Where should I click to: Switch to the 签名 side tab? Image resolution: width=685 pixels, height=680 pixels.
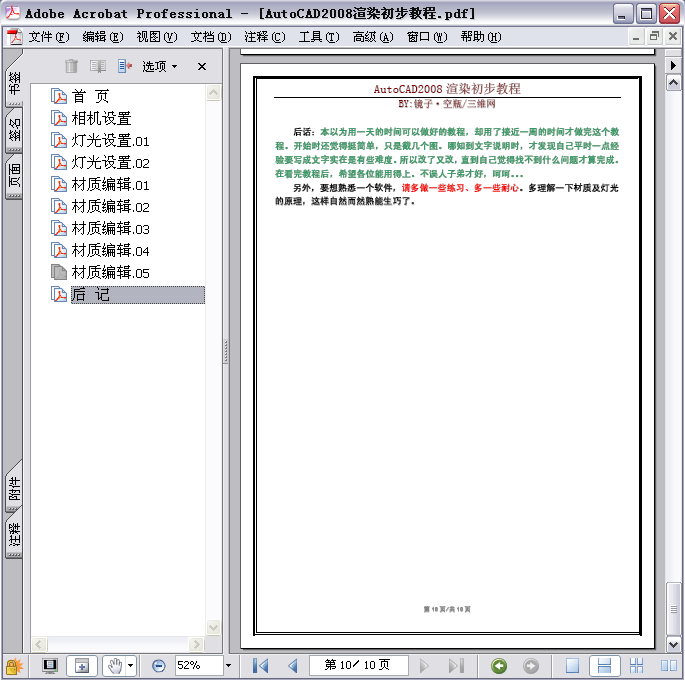(14, 130)
